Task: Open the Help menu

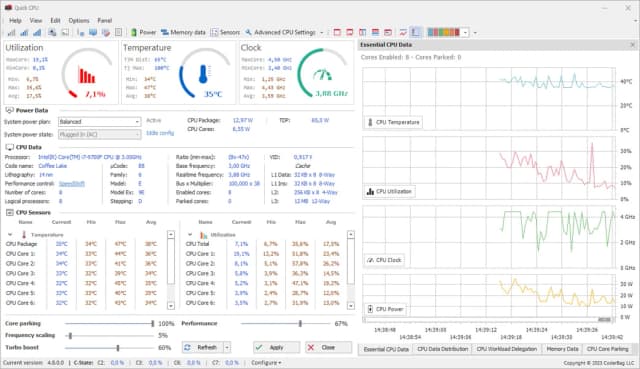Action: tap(15, 20)
